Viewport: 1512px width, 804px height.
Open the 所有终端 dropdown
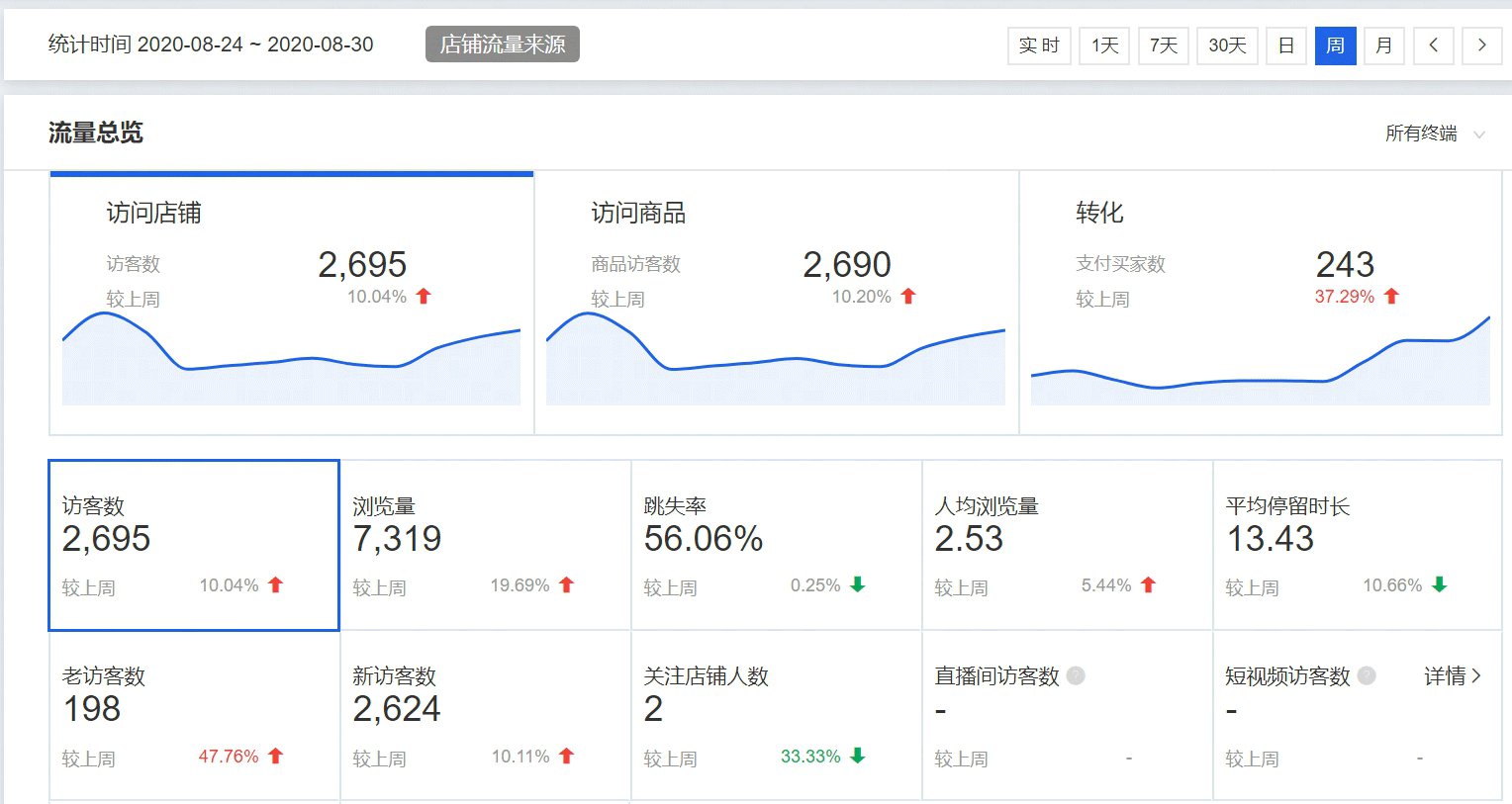click(x=1421, y=134)
